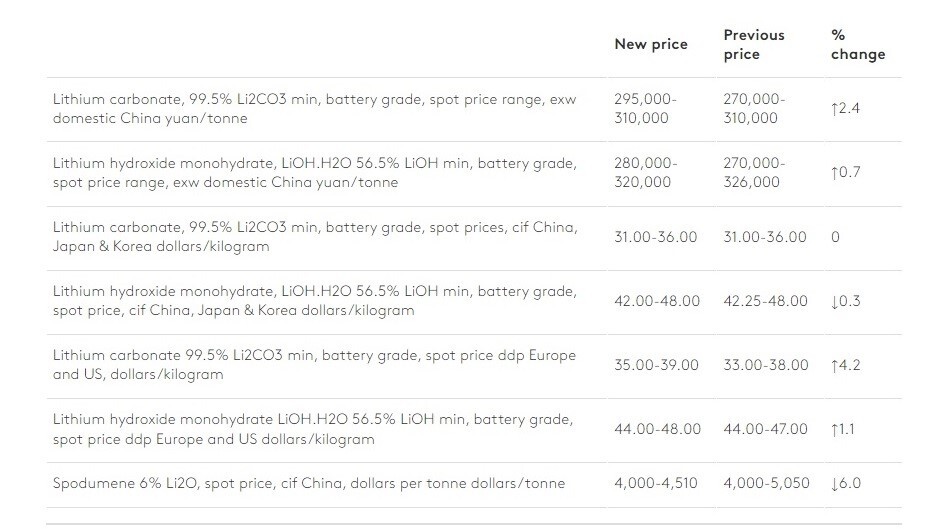Click lithium carbonate ddp Europe and US description
Screen dimensions: 931x529
314,365
